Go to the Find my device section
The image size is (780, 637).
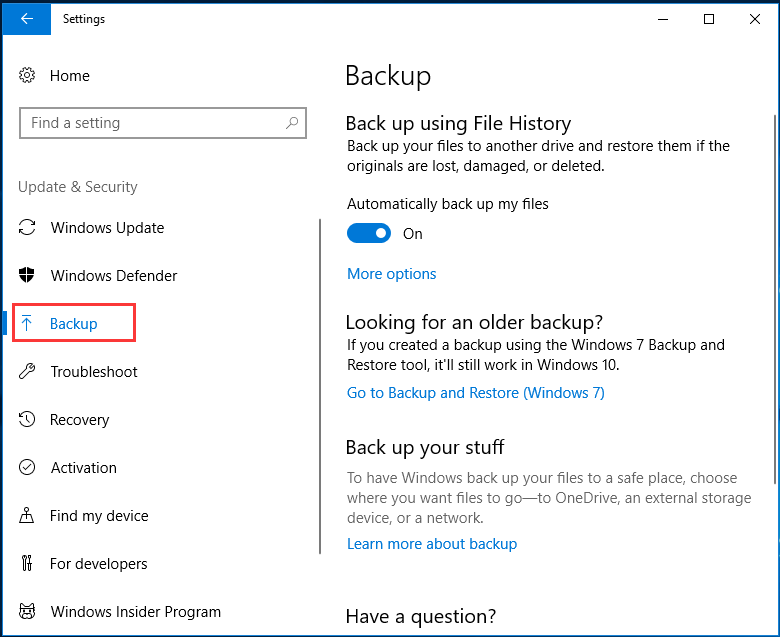99,515
